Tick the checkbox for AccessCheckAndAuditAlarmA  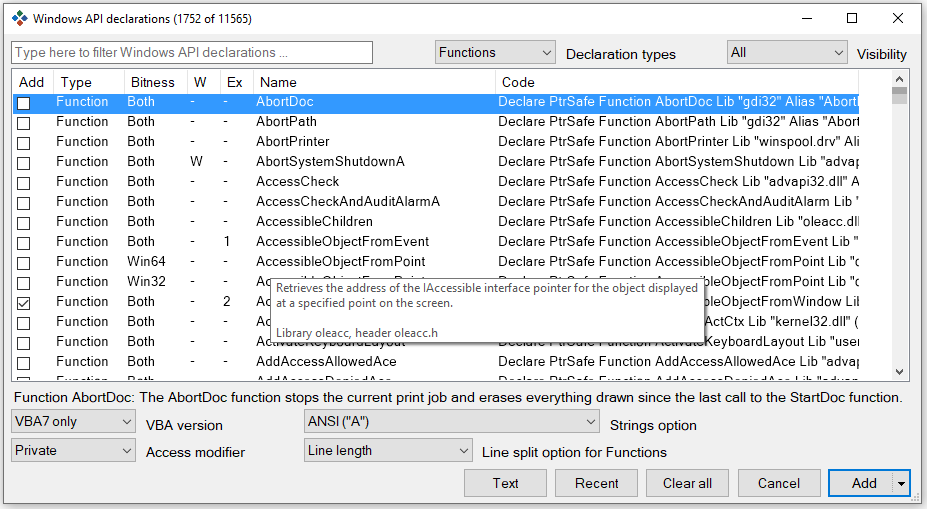click(24, 203)
